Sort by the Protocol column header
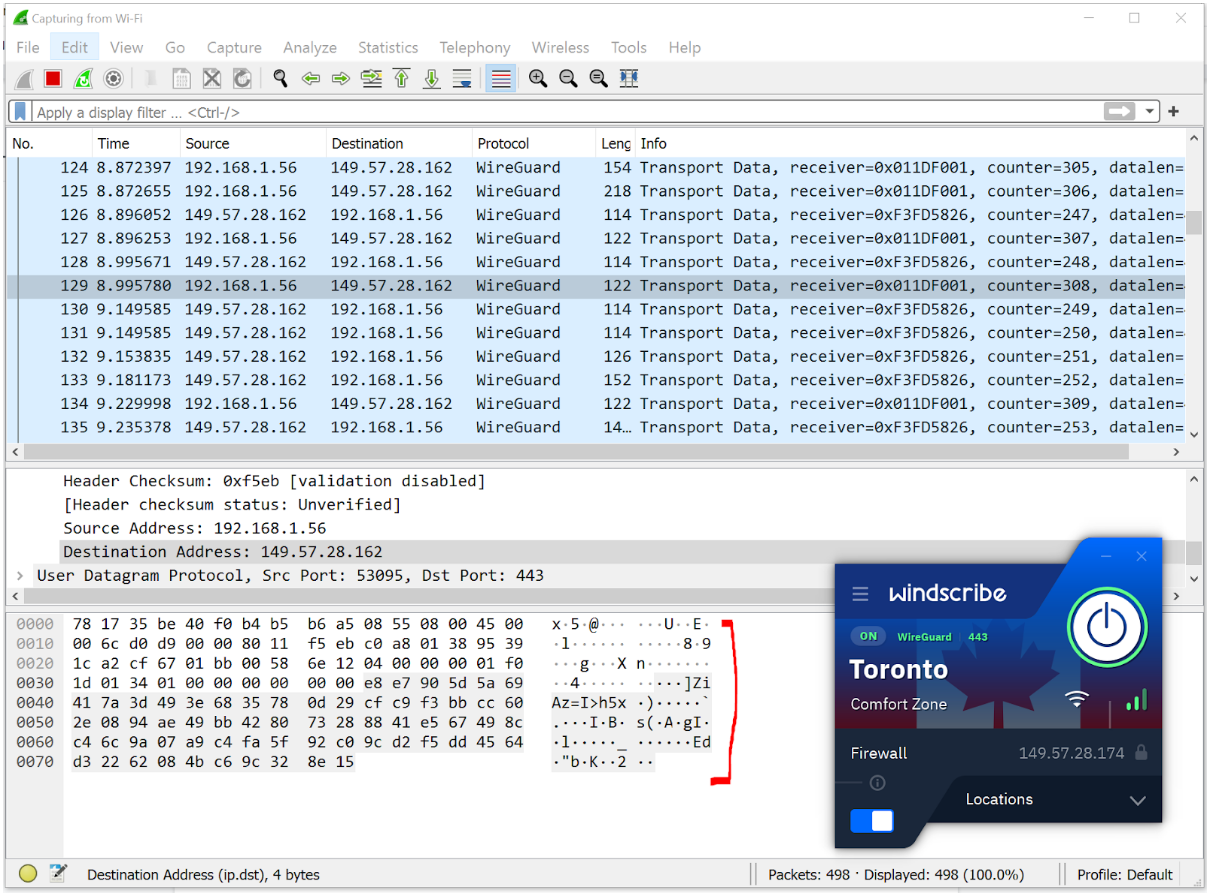 click(x=534, y=143)
